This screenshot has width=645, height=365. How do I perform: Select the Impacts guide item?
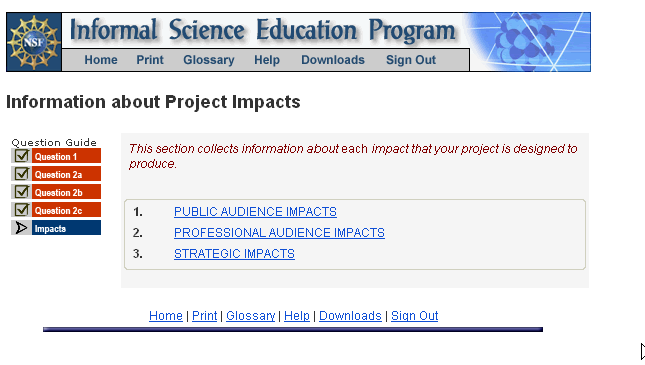(x=66, y=228)
